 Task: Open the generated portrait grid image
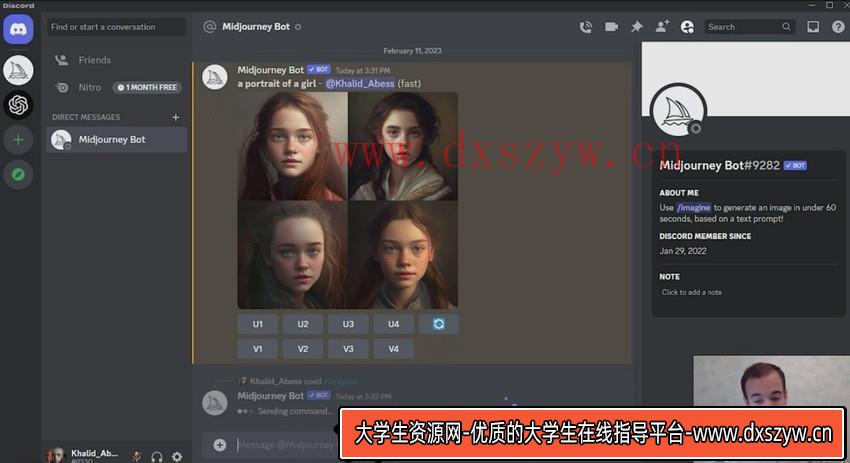347,200
